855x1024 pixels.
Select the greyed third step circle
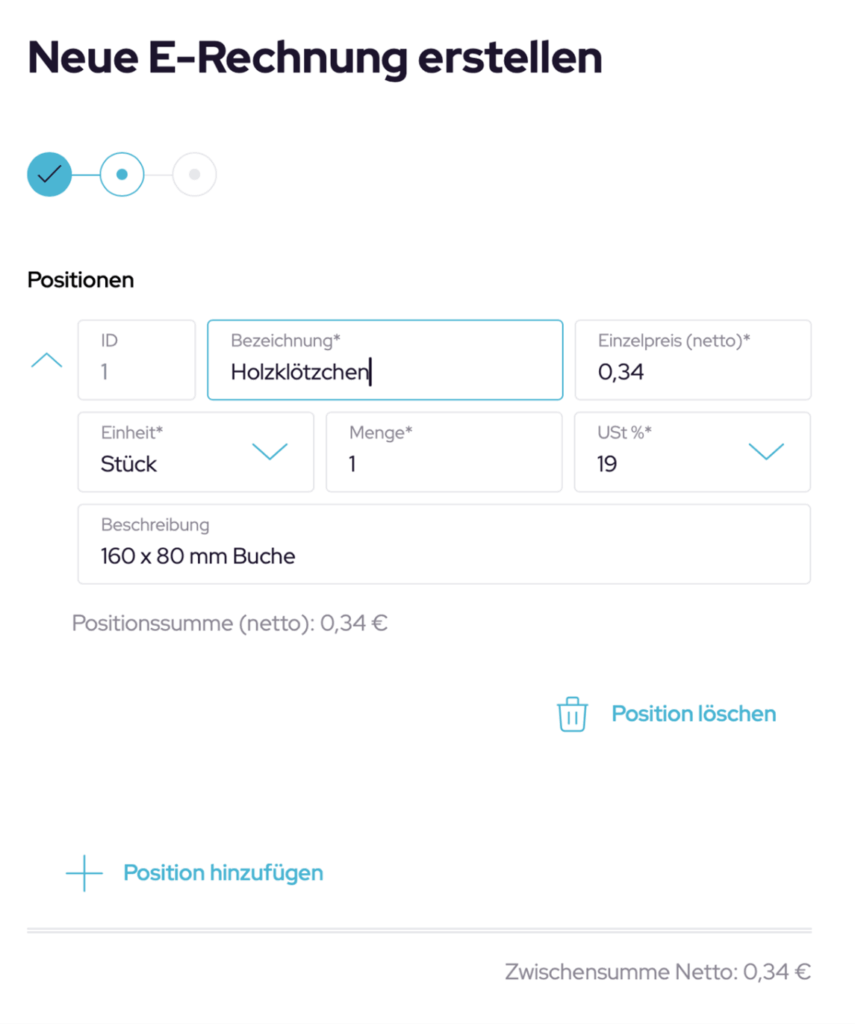tap(194, 174)
